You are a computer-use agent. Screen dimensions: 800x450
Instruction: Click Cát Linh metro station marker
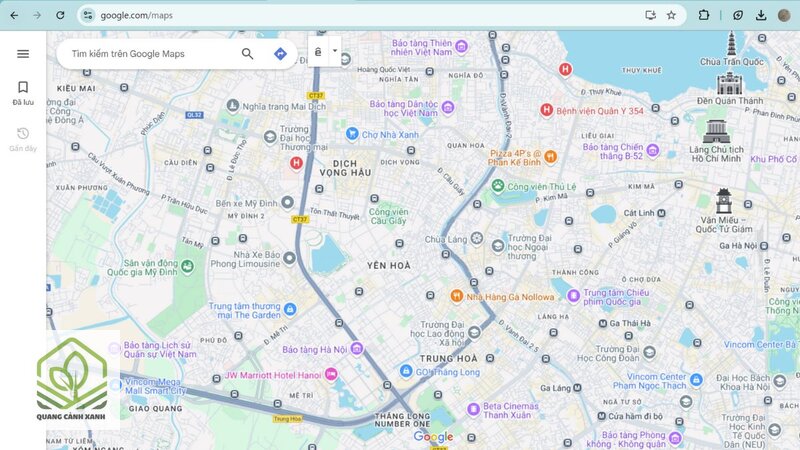[x=661, y=213]
